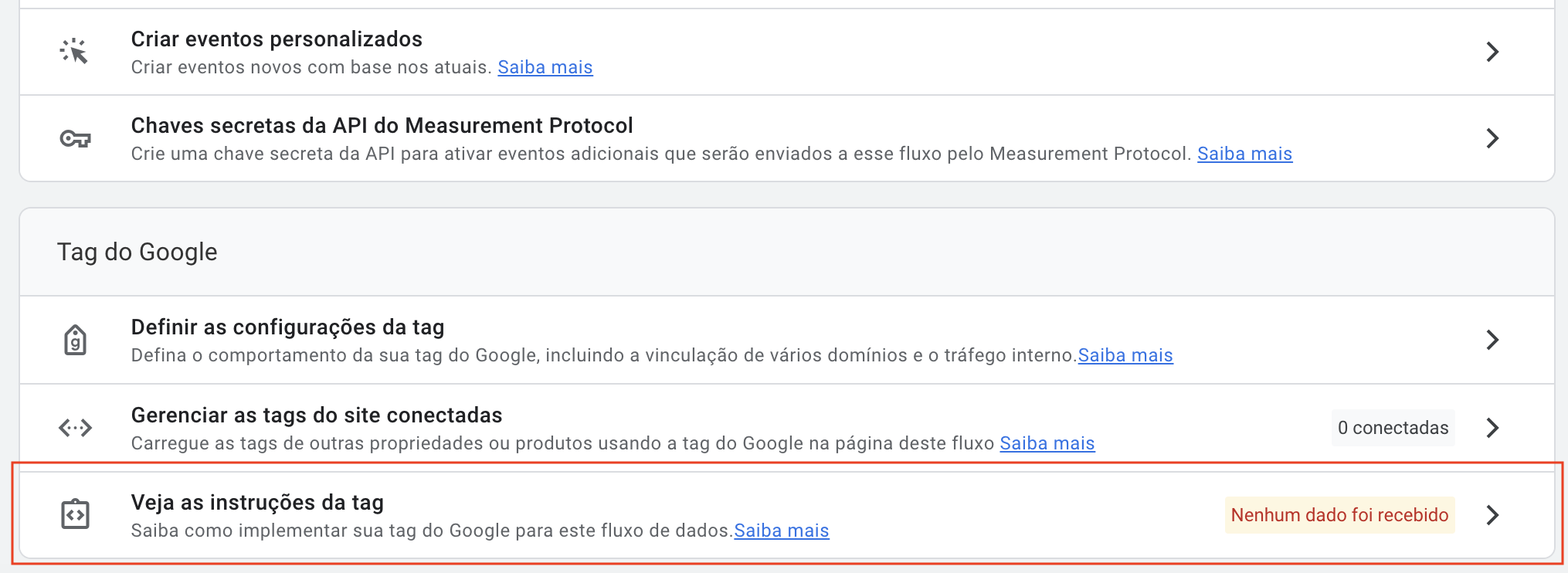Click the Measurement Protocol key icon
Viewport: 1568px width, 573px height.
click(x=75, y=139)
